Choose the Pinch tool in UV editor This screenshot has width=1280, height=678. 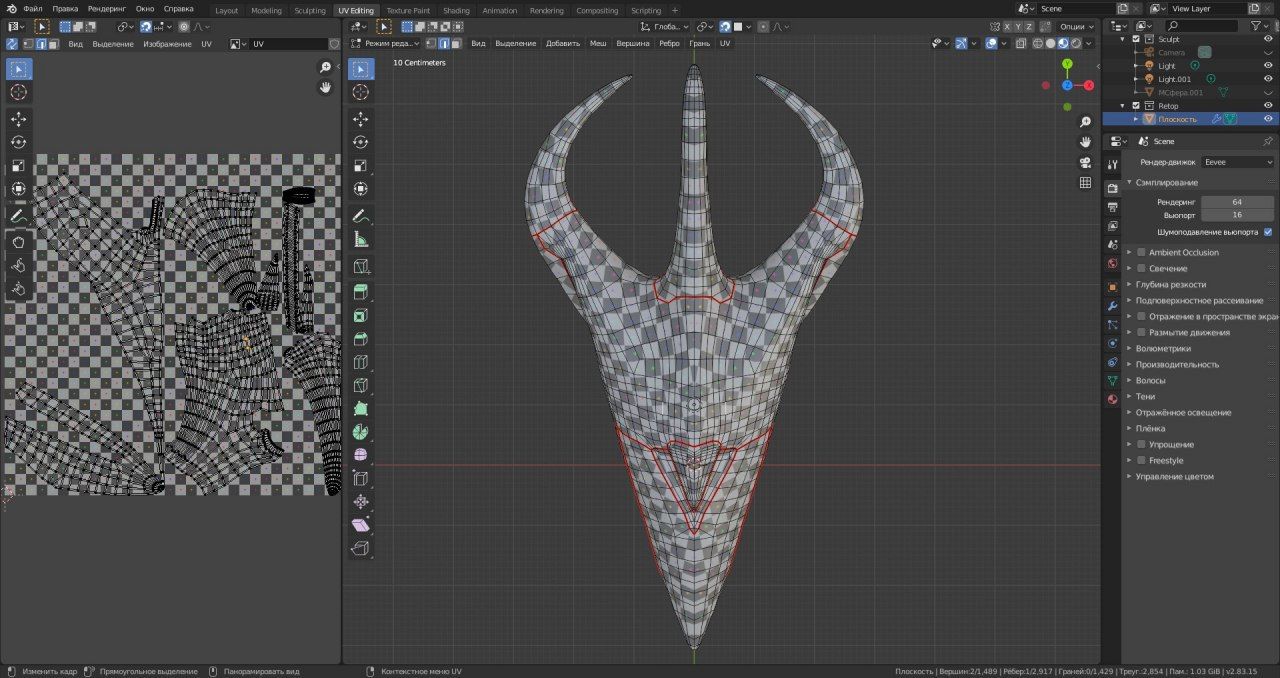(18, 289)
